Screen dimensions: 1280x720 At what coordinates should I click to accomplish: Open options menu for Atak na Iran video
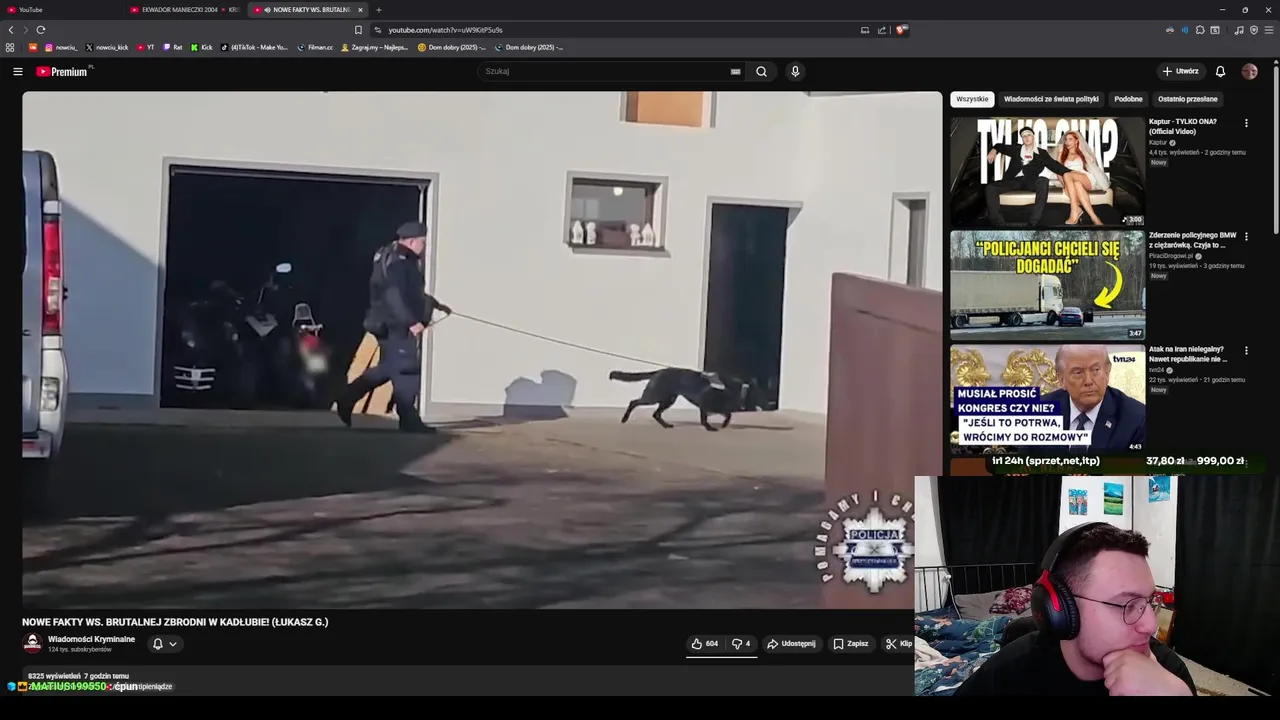tap(1246, 351)
